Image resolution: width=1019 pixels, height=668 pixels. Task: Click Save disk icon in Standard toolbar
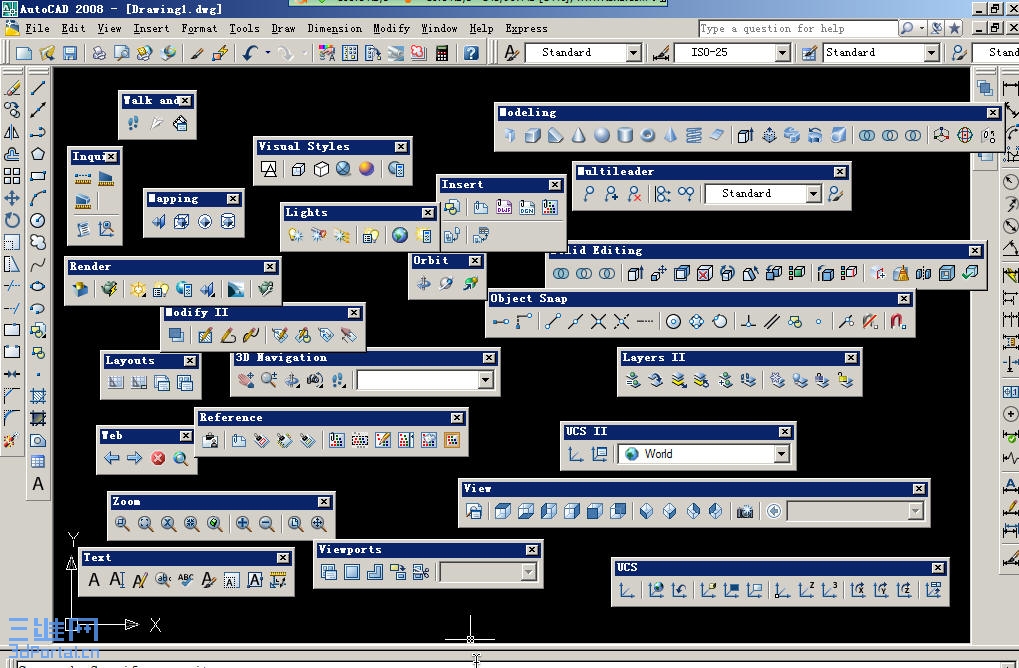point(70,53)
